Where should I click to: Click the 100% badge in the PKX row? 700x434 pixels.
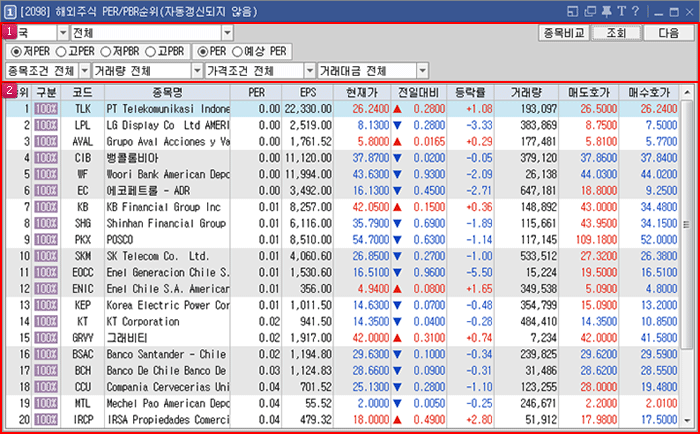(x=46, y=240)
